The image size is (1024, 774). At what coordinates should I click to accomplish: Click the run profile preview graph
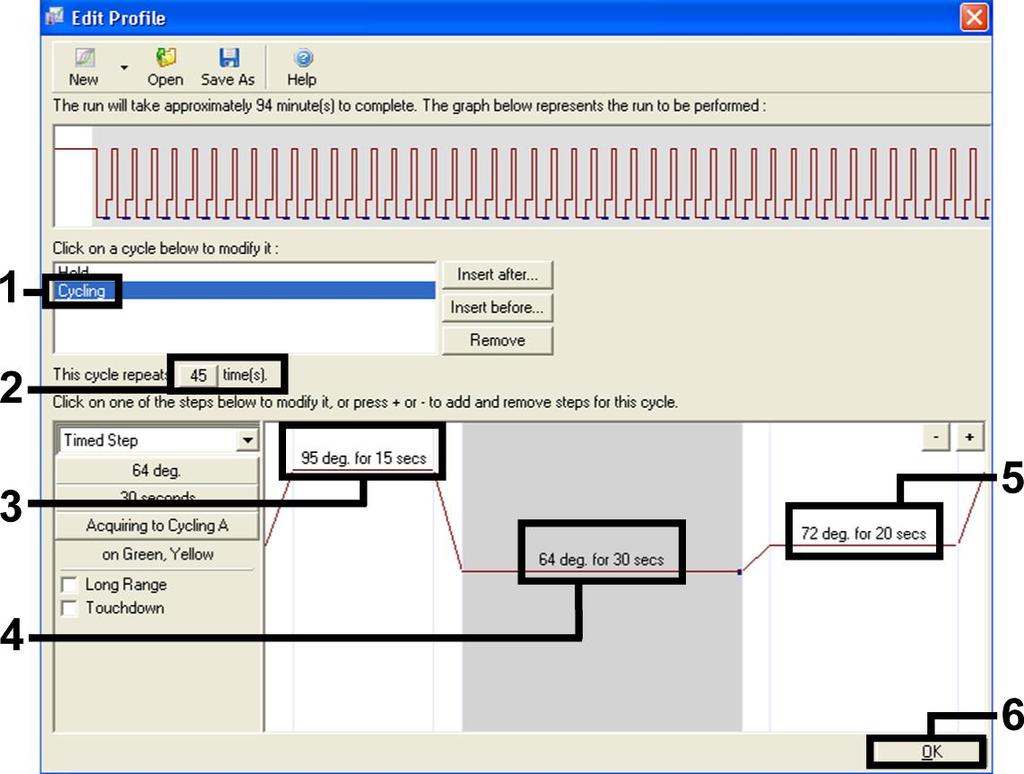[x=522, y=176]
